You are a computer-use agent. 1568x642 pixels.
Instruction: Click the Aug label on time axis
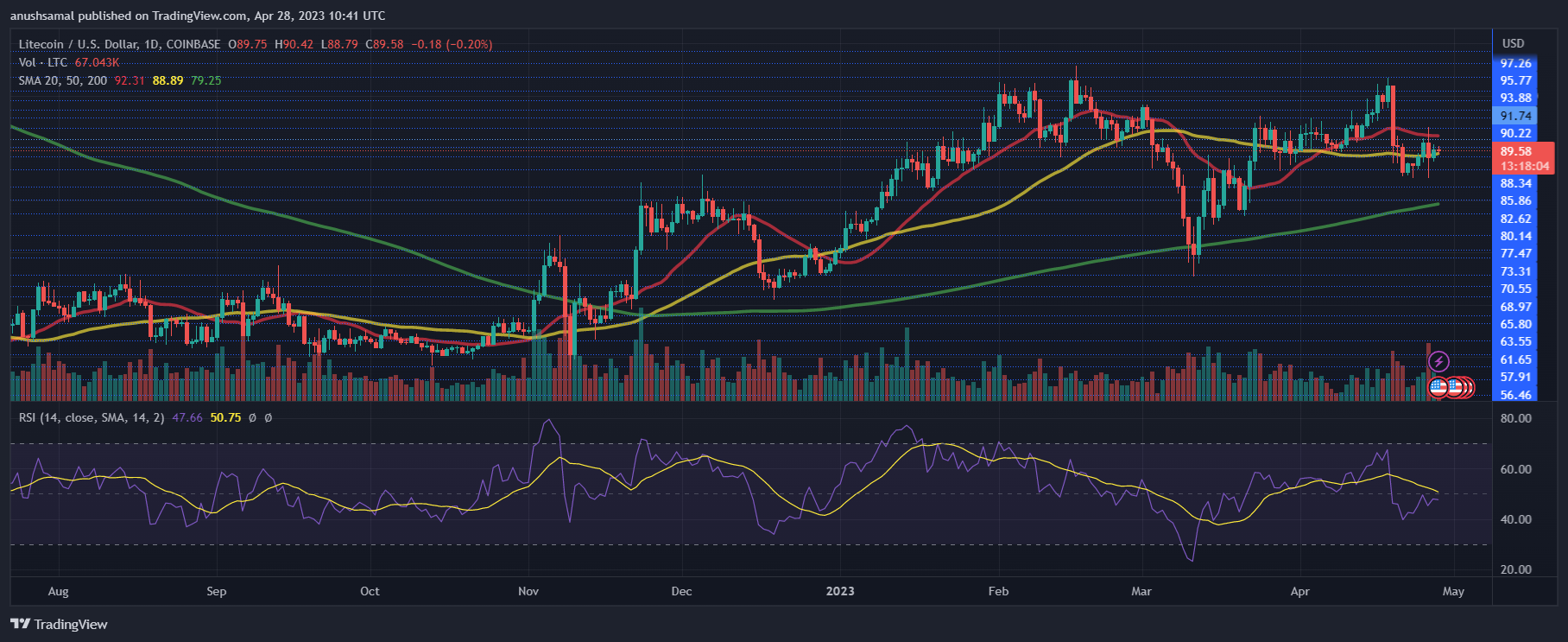point(58,591)
